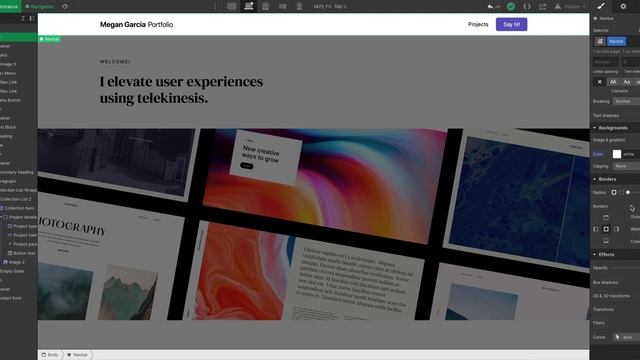Image resolution: width=640 pixels, height=360 pixels.
Task: Select the hero heading about telekinesis
Action: [182, 90]
